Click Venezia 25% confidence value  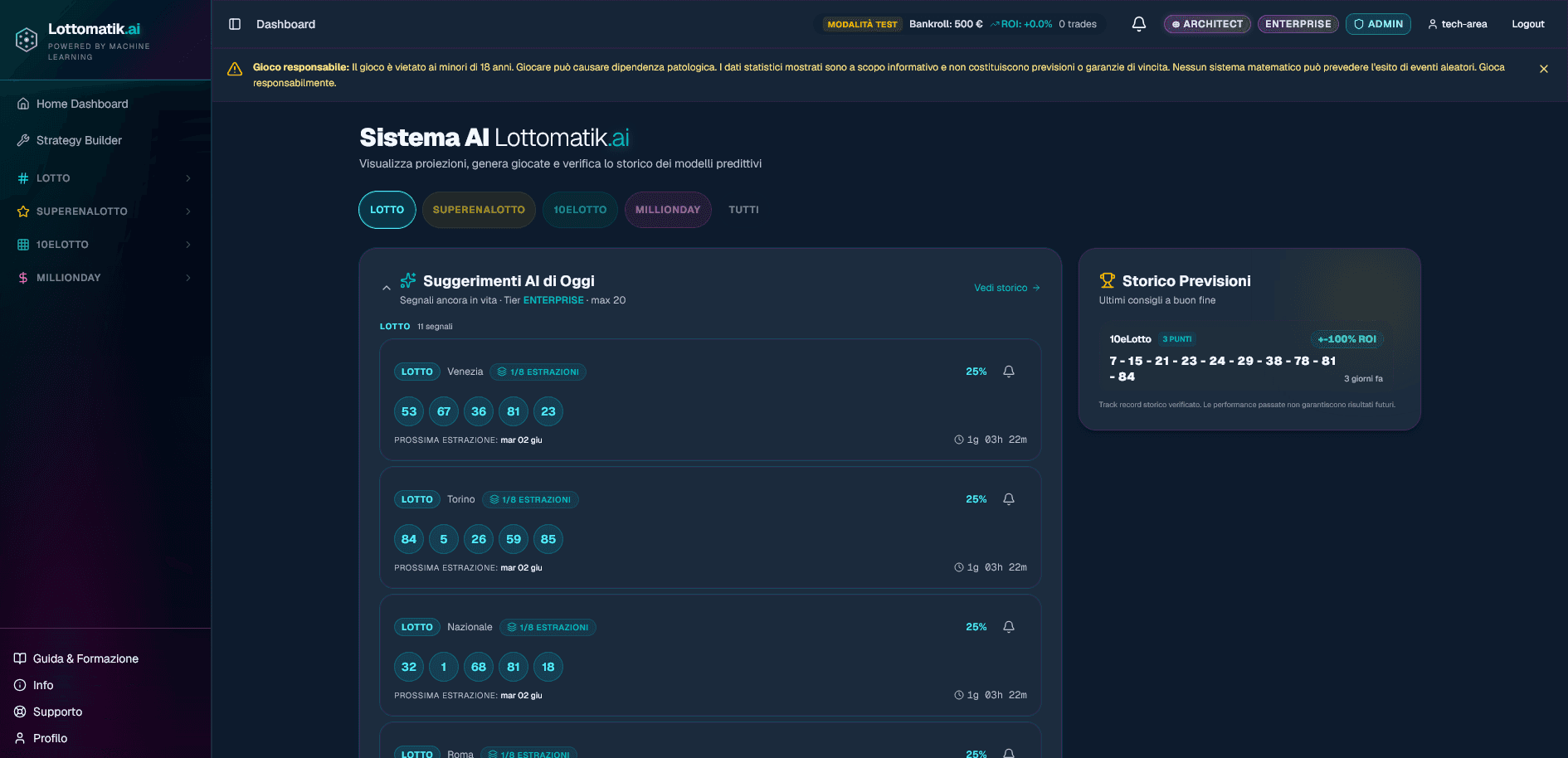[976, 372]
